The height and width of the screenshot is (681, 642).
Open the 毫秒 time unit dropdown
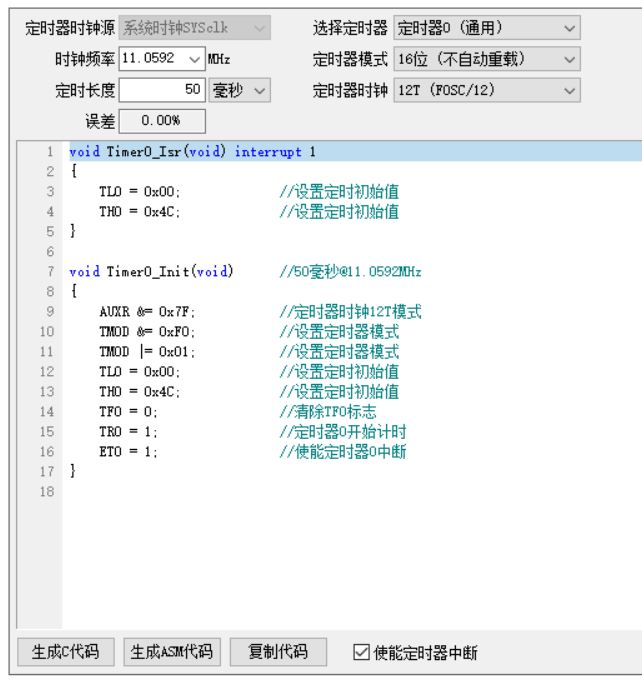[239, 90]
